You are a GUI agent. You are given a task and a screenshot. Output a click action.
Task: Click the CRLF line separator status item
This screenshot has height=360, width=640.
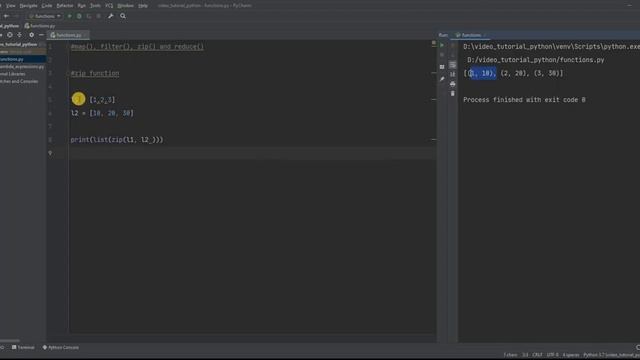[538, 355]
